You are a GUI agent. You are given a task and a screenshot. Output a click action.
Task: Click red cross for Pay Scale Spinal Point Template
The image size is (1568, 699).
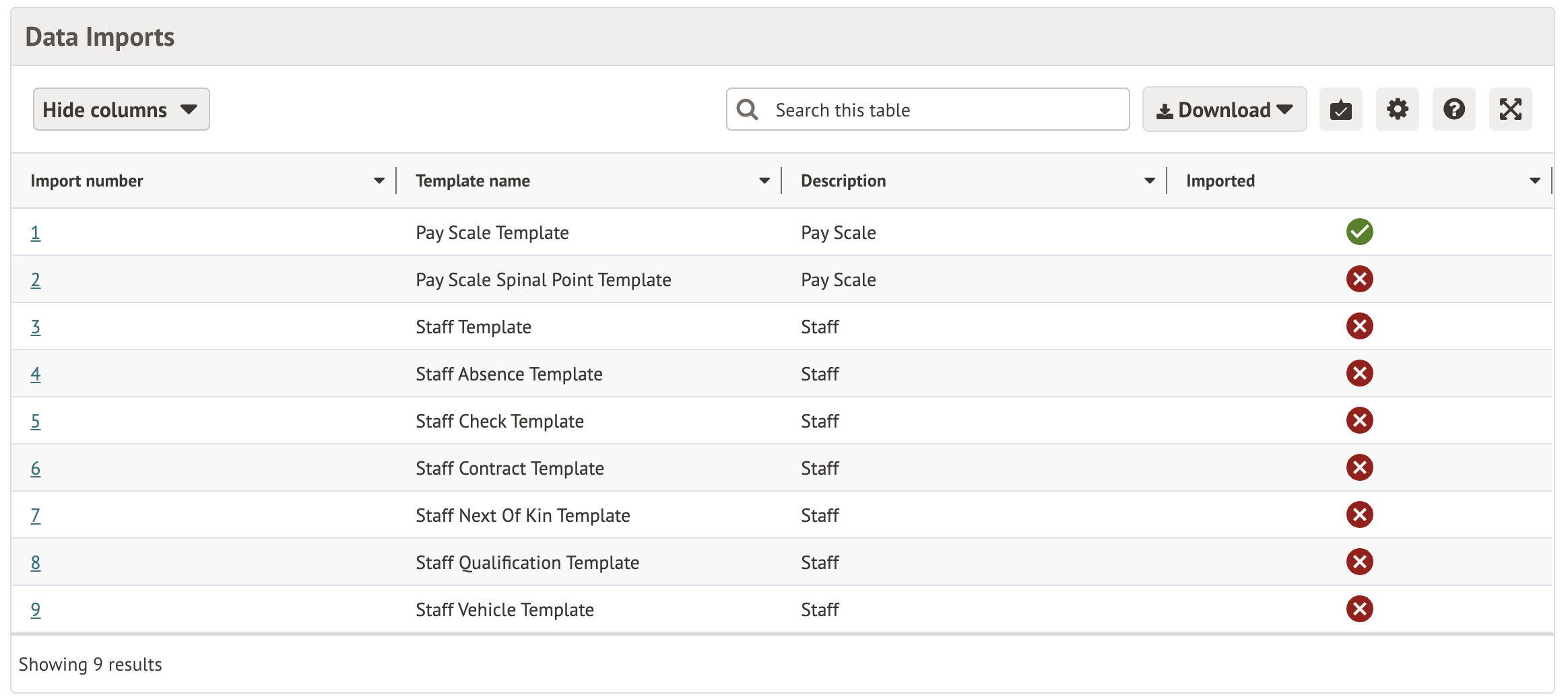(1359, 279)
